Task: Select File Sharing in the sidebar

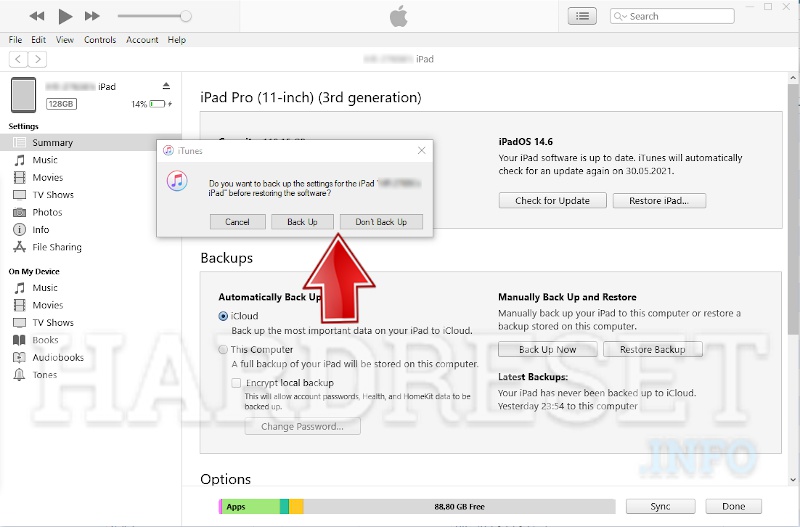Action: [56, 247]
